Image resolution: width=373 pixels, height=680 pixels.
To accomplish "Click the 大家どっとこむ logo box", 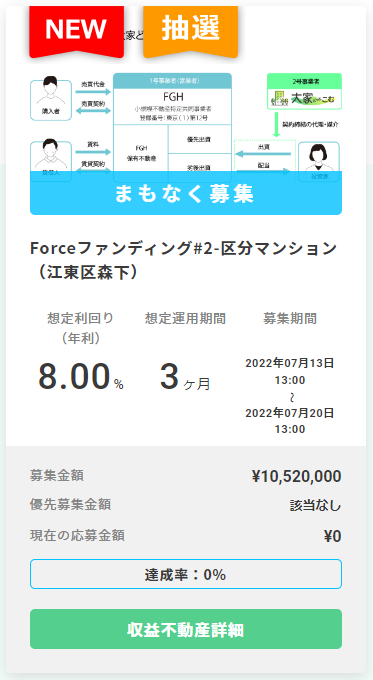I will click(304, 91).
